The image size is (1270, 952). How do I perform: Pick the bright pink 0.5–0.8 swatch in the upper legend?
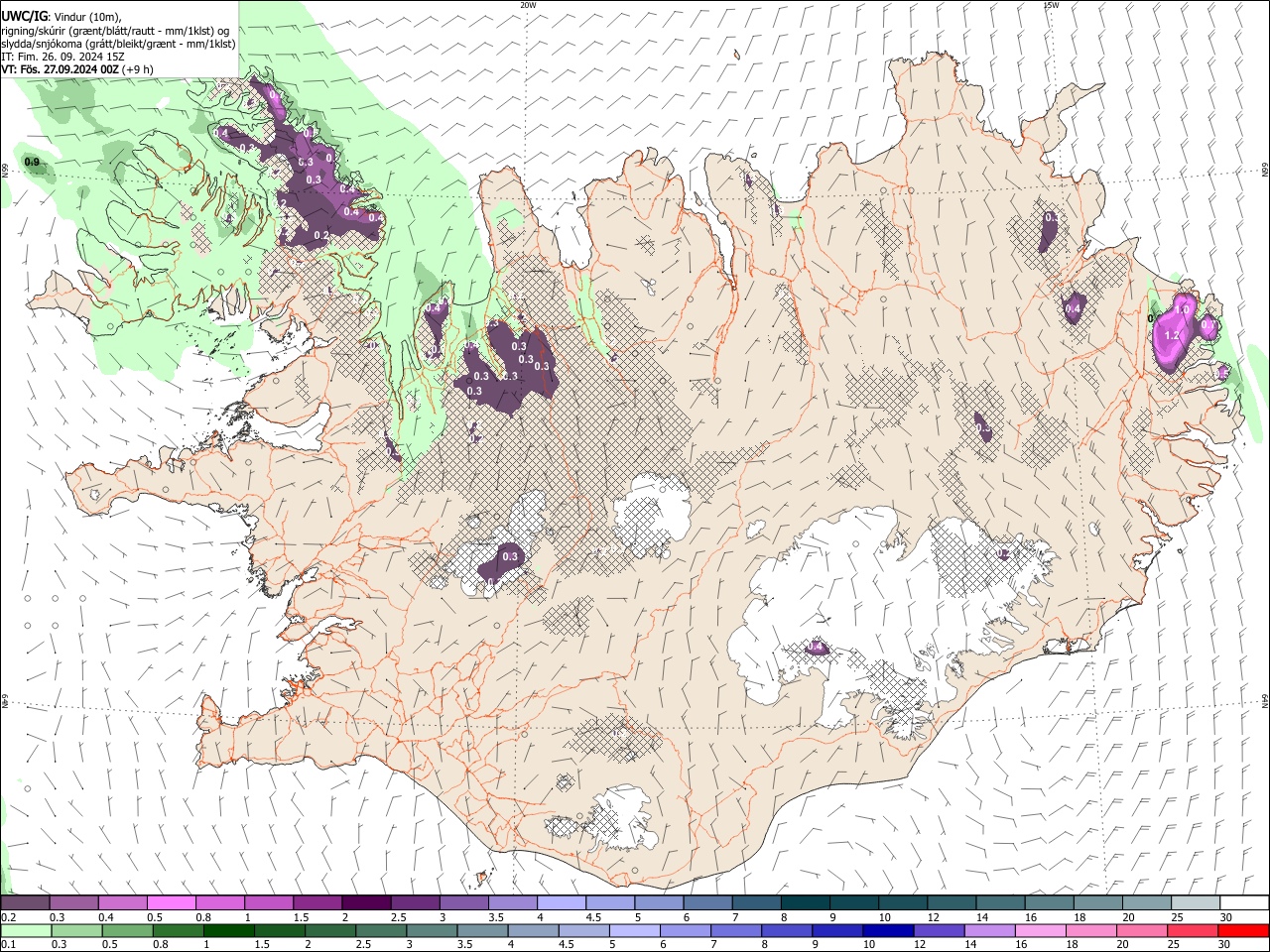(171, 903)
